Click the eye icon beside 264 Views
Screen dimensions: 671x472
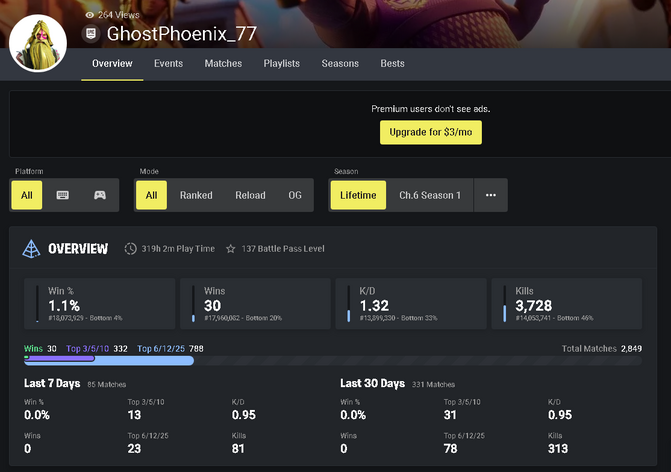coord(89,15)
